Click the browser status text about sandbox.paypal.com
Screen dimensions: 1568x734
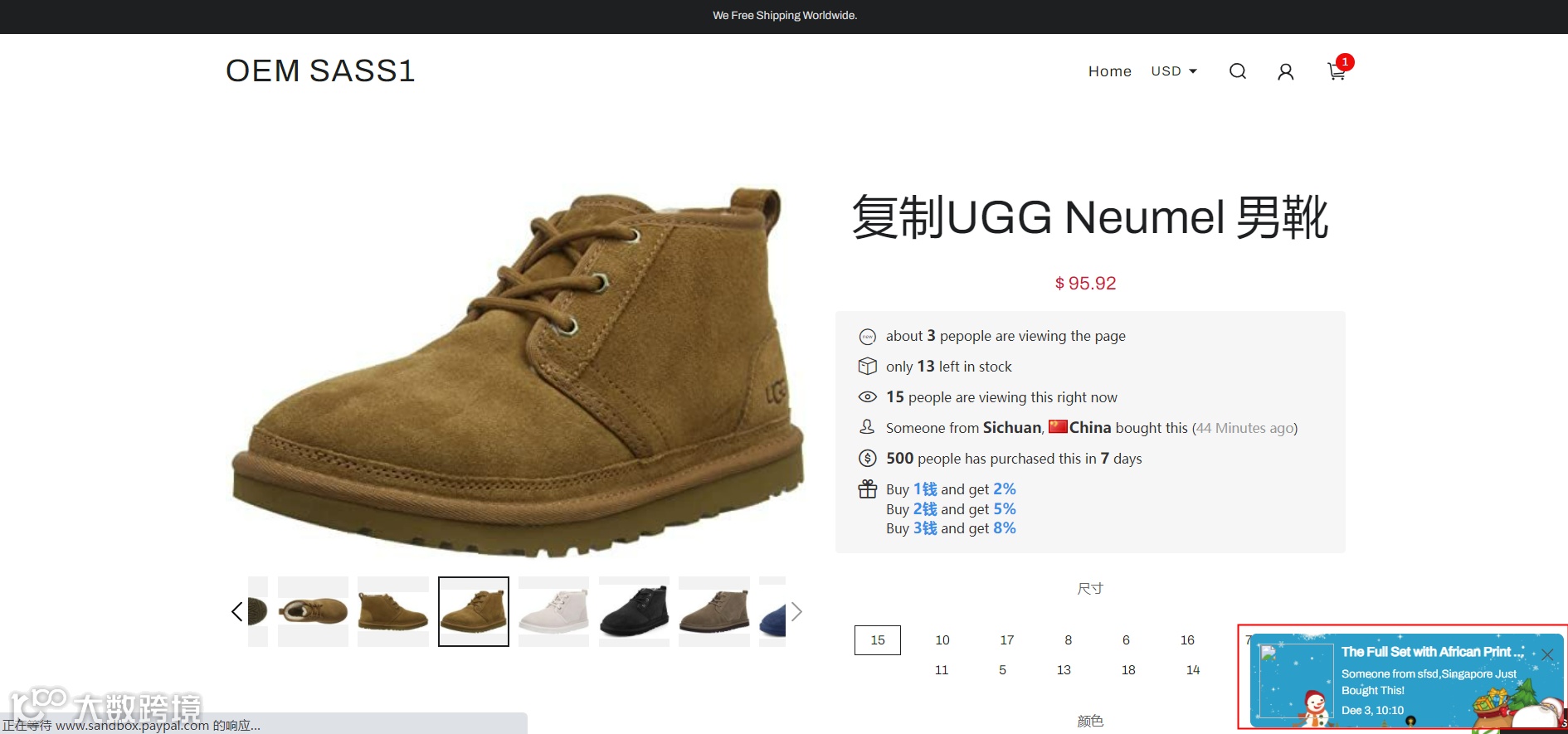[x=131, y=726]
